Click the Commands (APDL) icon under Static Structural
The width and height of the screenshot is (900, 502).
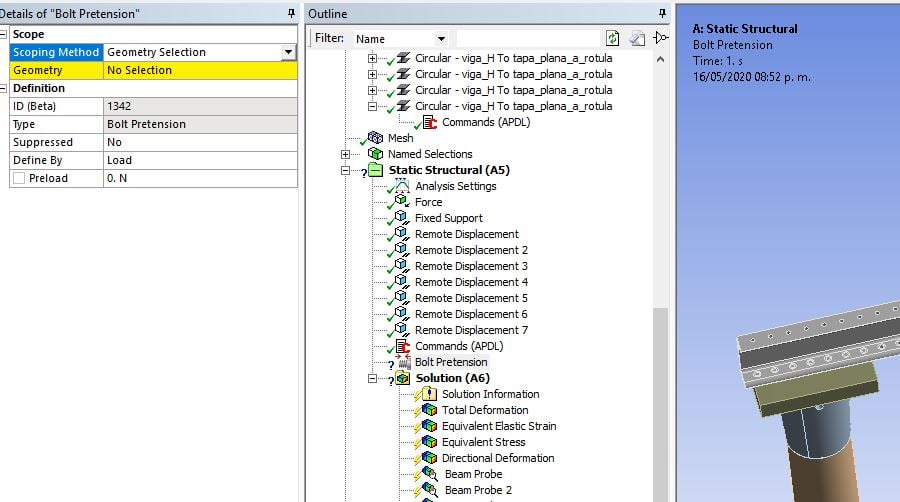pos(403,346)
